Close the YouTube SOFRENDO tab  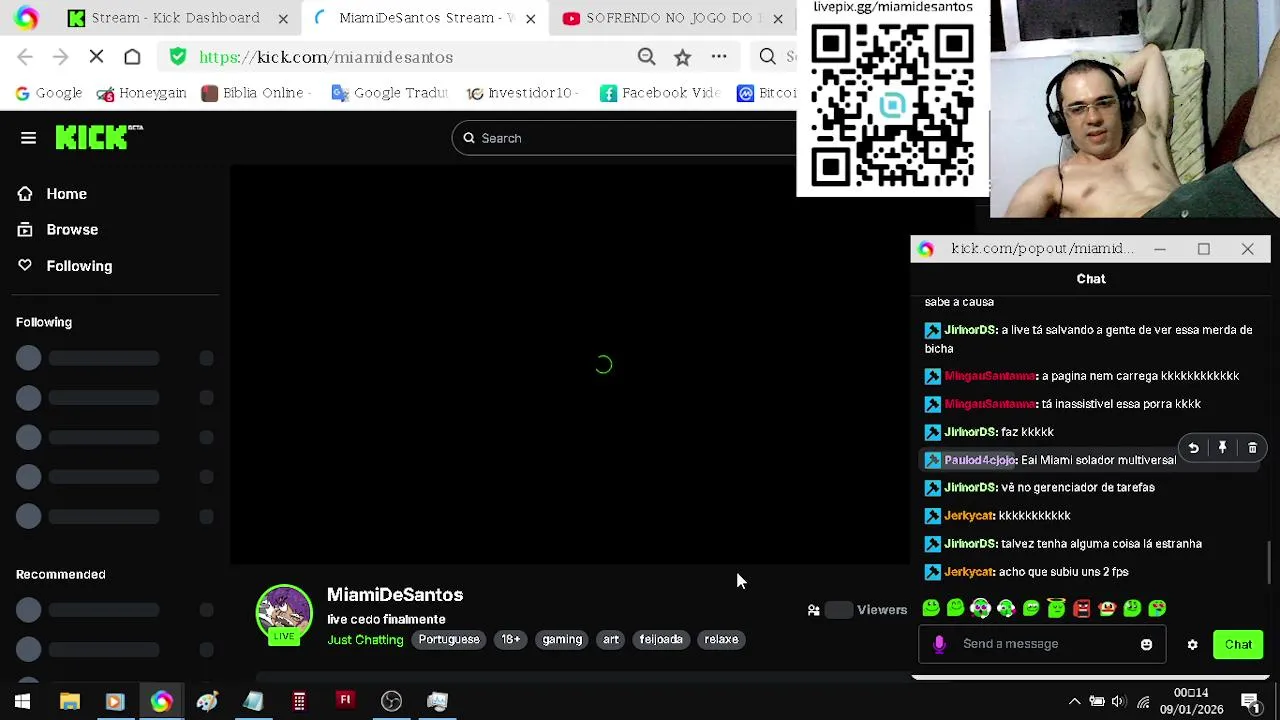(777, 18)
